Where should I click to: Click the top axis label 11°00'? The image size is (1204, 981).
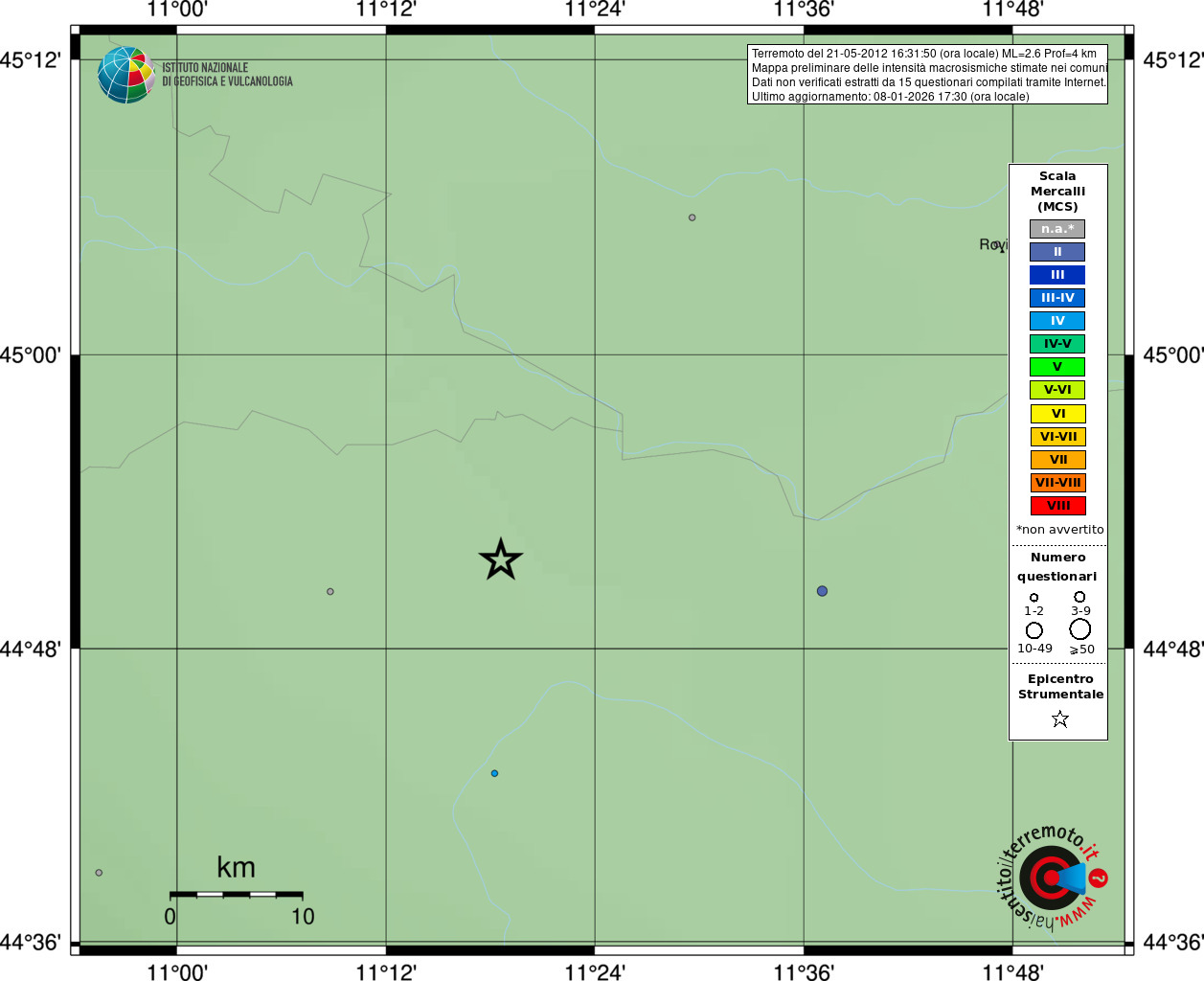[177, 10]
